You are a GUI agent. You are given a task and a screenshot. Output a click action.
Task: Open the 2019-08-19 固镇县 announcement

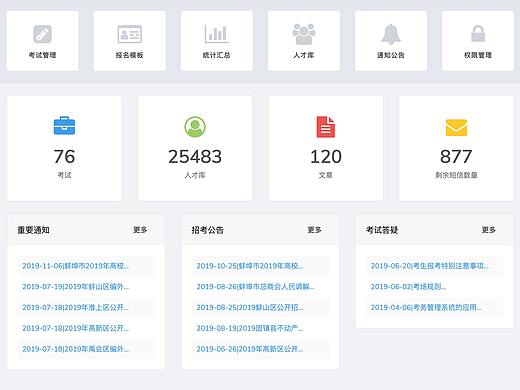tap(250, 328)
